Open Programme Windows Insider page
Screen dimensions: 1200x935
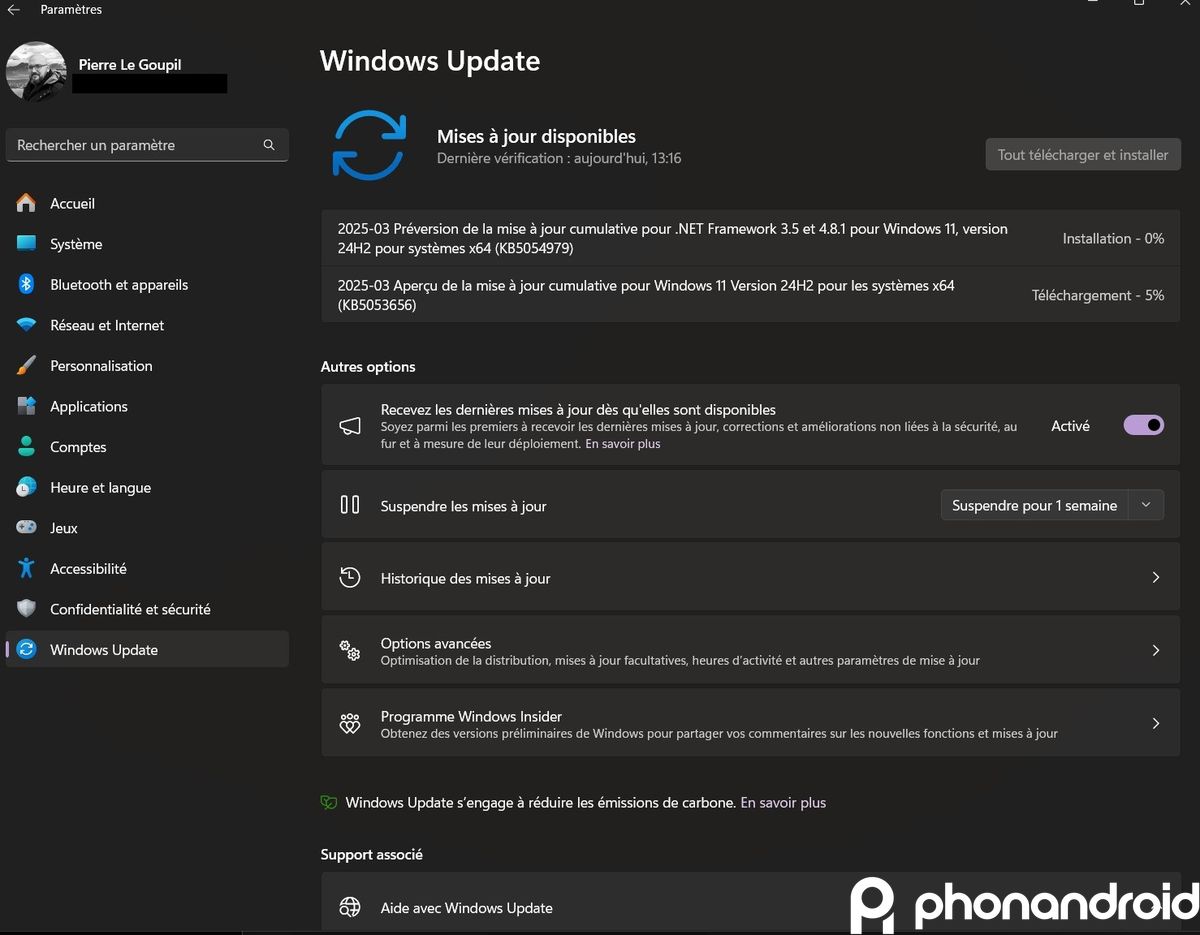(x=750, y=723)
